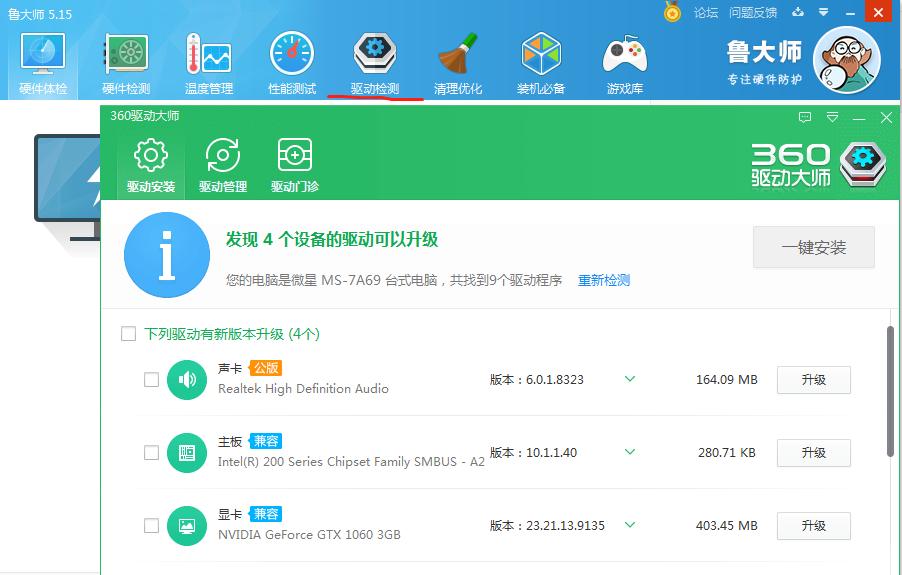Screen dimensions: 902x575
Task: Check the 主板 Intel SMBUS checkbox
Action: pyautogui.click(x=151, y=453)
